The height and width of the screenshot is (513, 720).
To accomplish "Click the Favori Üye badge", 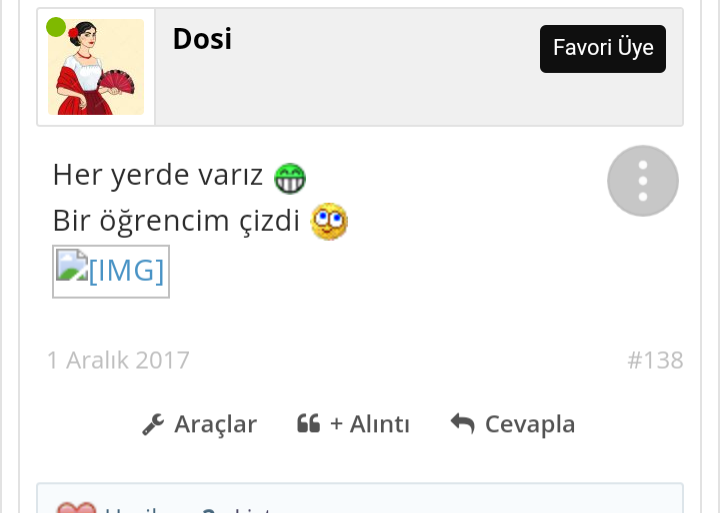I will click(x=603, y=49).
